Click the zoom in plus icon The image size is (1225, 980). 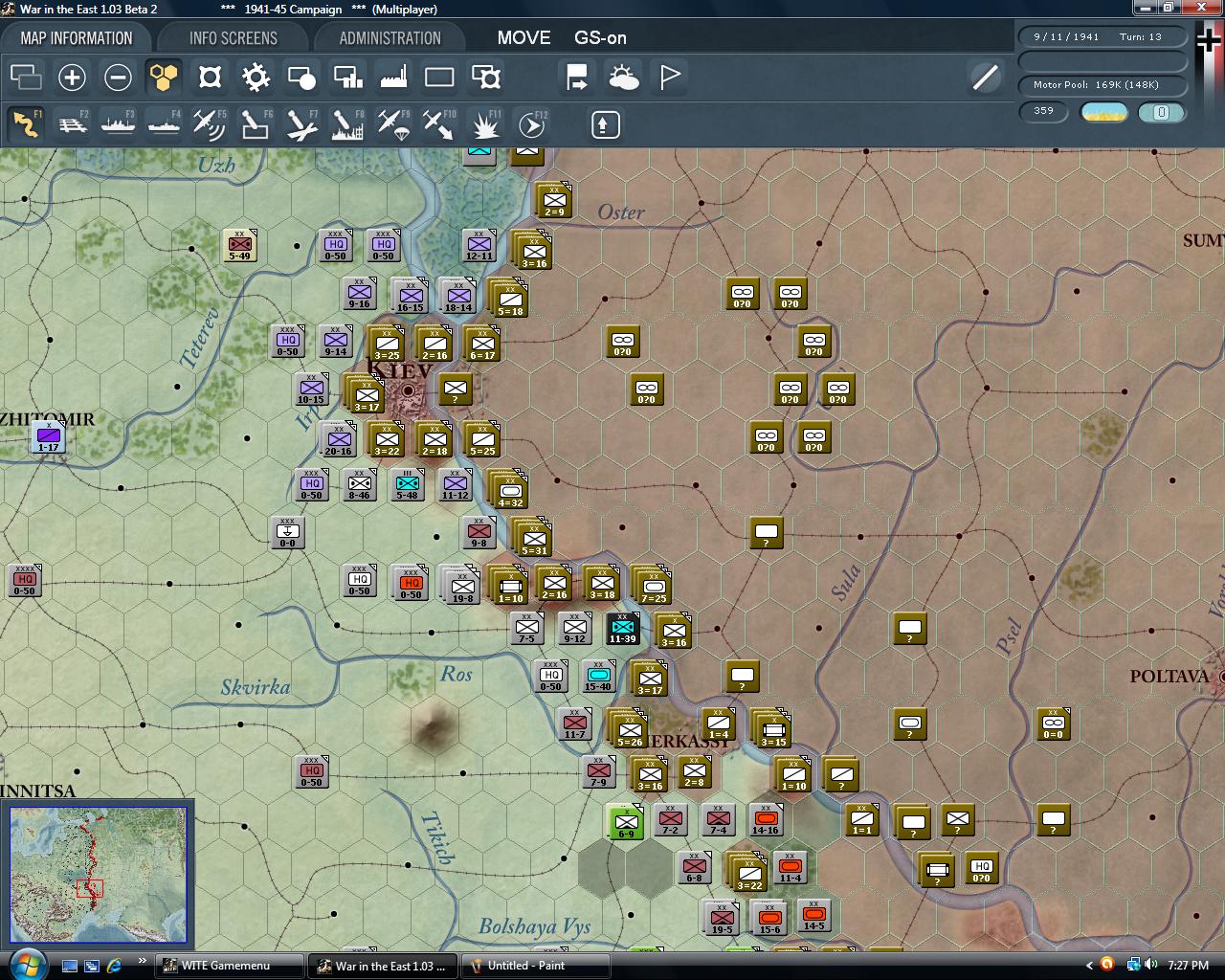click(72, 78)
